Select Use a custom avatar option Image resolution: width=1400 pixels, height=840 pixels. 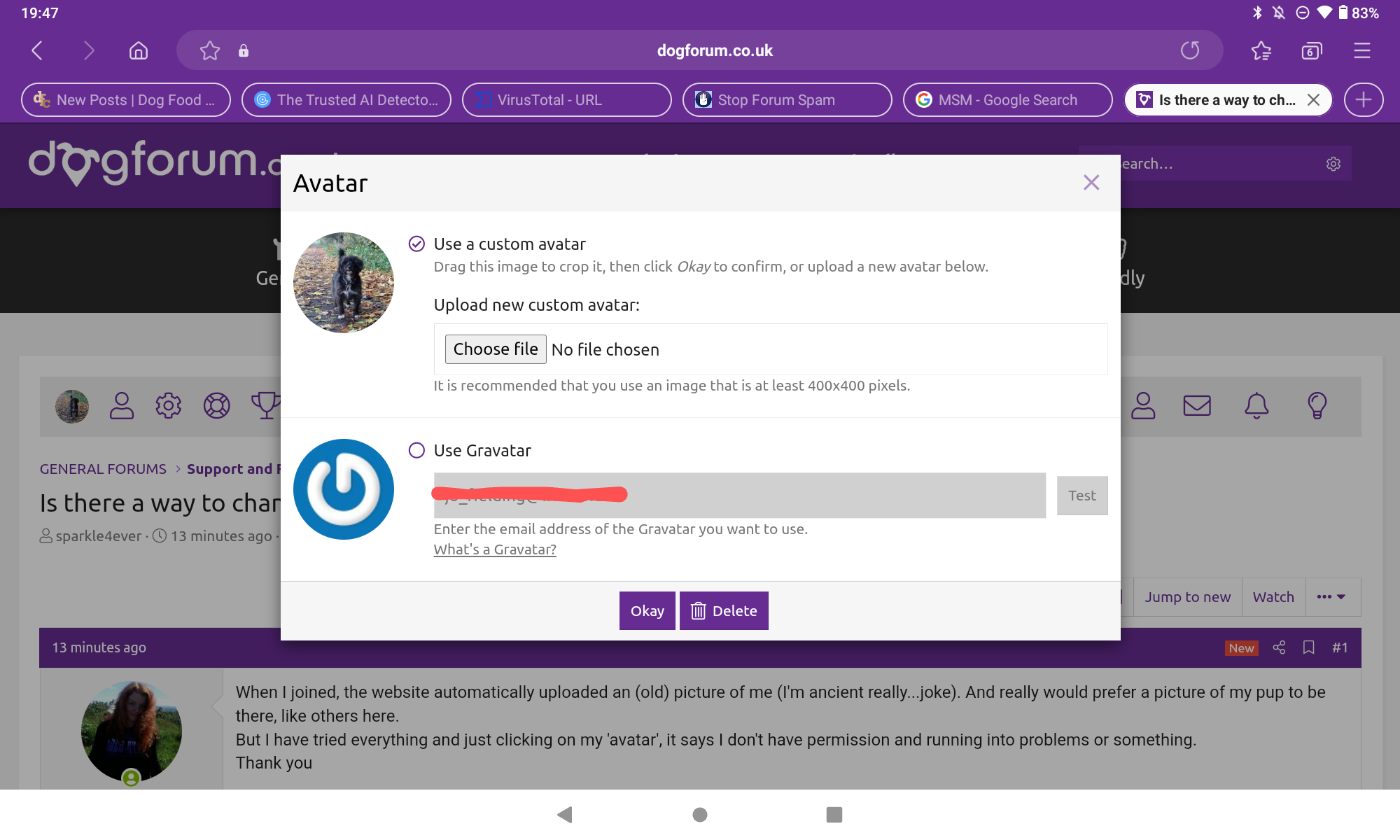tap(416, 244)
